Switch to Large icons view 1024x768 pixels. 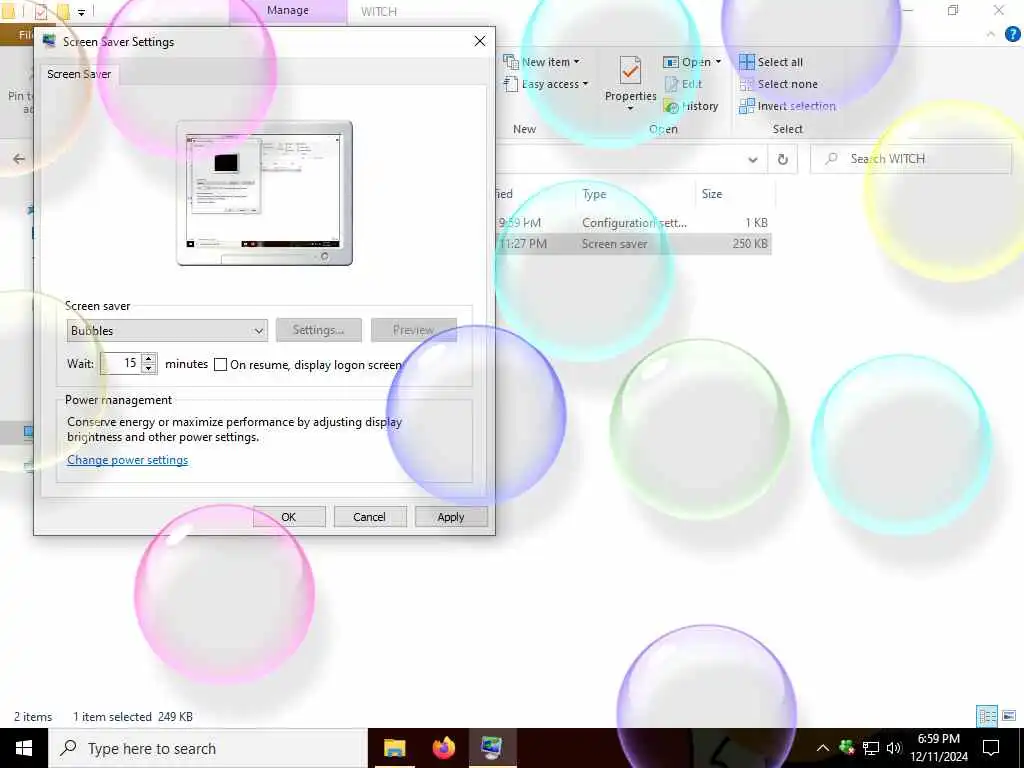[x=1009, y=716]
